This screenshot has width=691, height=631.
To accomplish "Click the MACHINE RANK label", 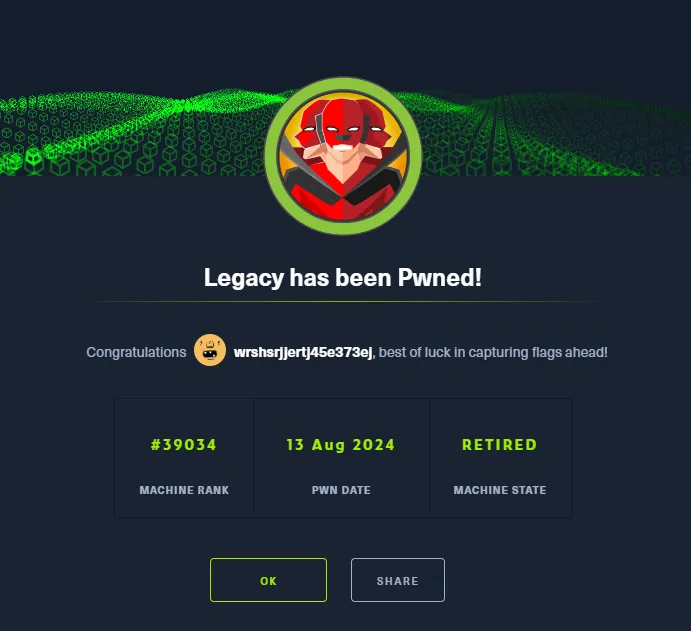I will pos(184,490).
